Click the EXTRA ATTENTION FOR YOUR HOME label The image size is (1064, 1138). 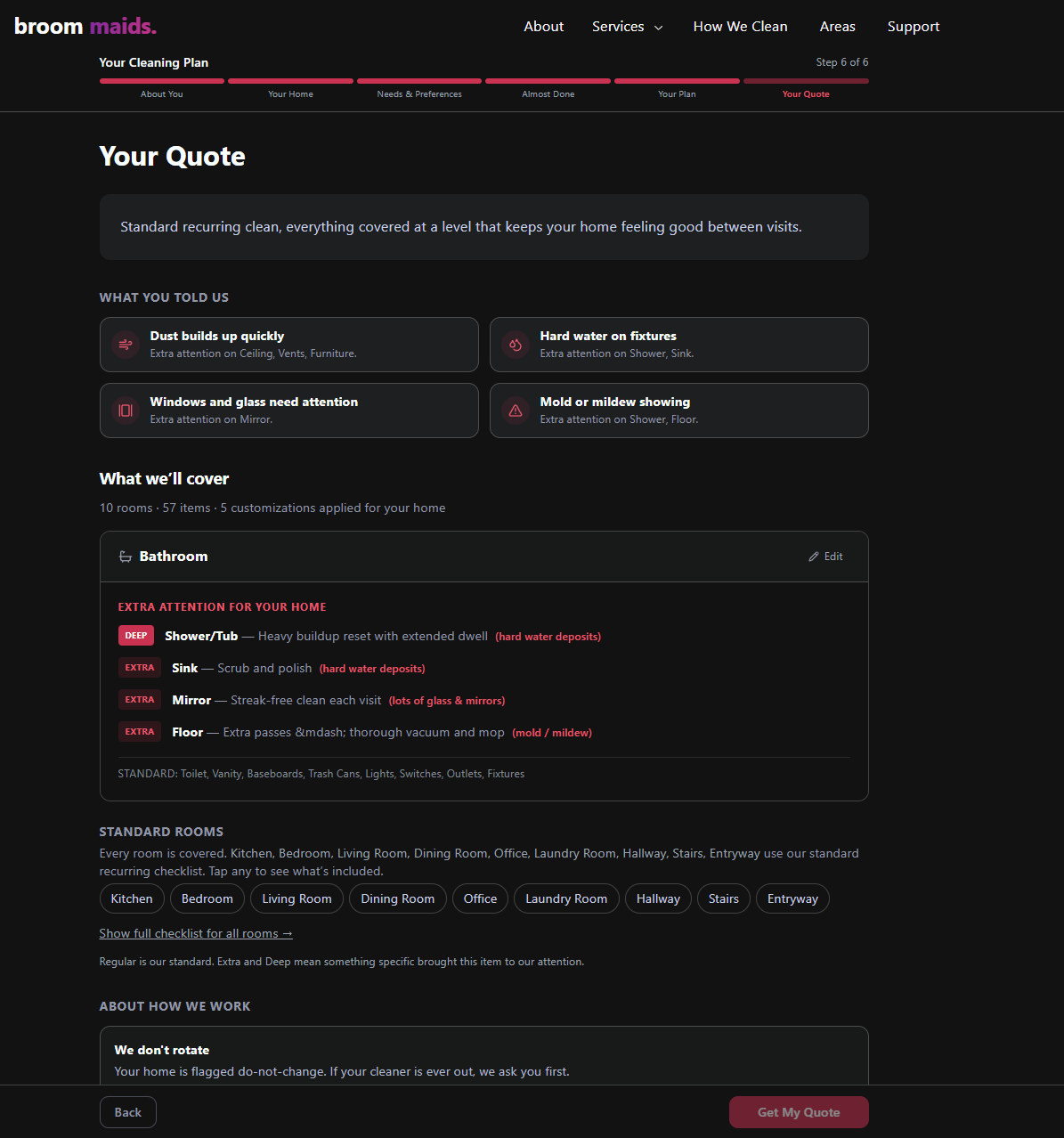pos(223,607)
